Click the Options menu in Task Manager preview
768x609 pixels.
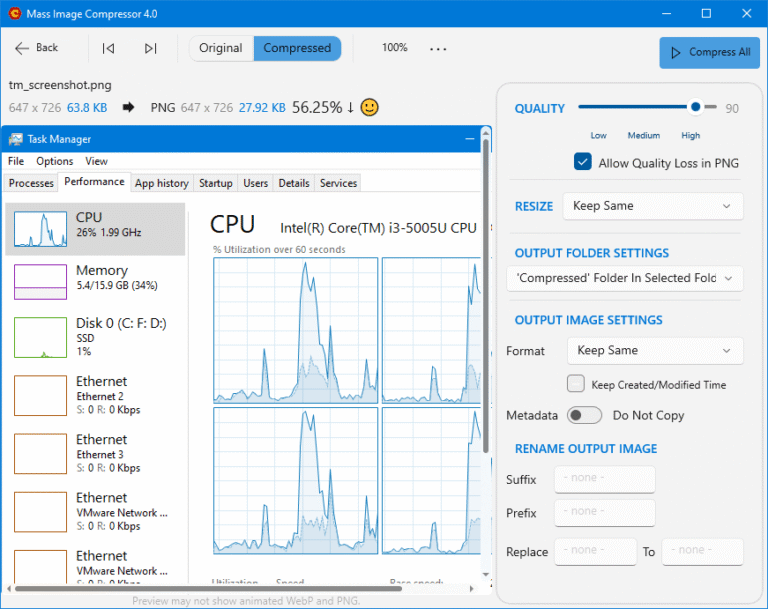coord(54,161)
